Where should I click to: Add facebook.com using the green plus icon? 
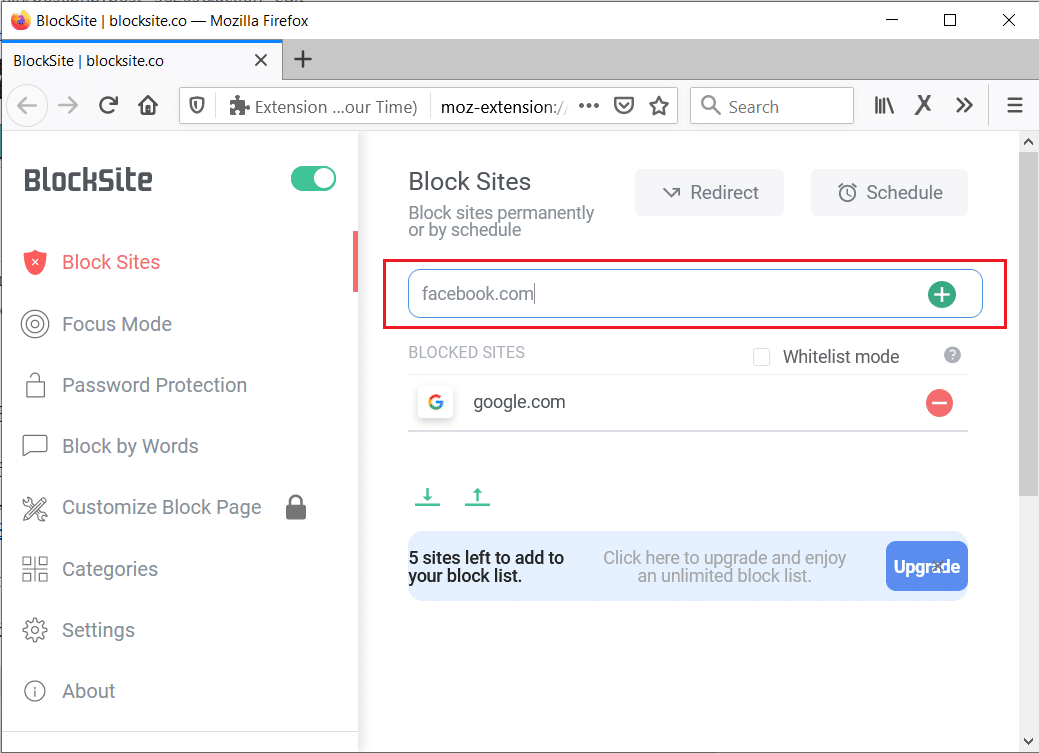(941, 294)
